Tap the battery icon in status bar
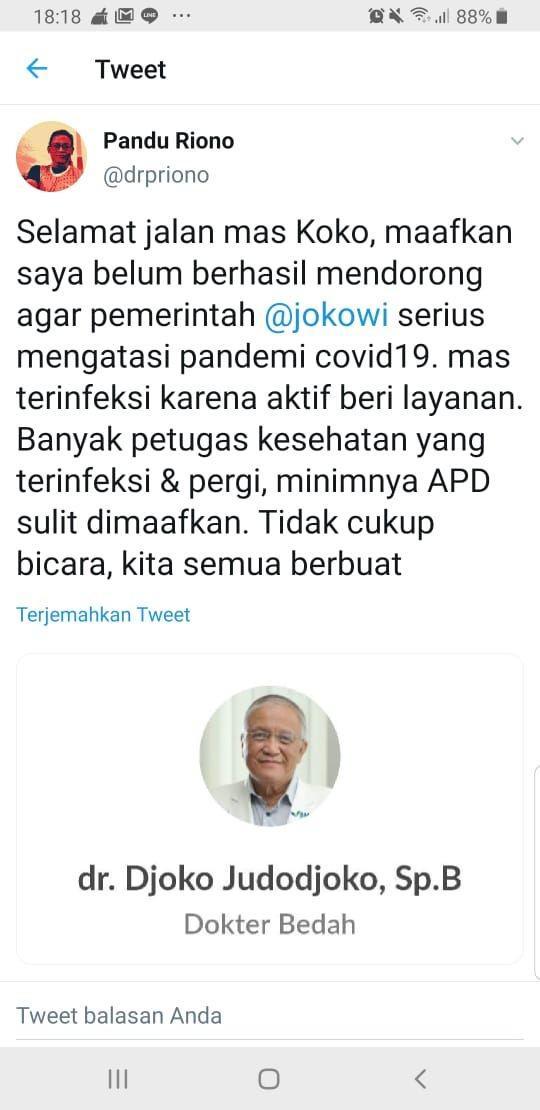 pyautogui.click(x=502, y=16)
